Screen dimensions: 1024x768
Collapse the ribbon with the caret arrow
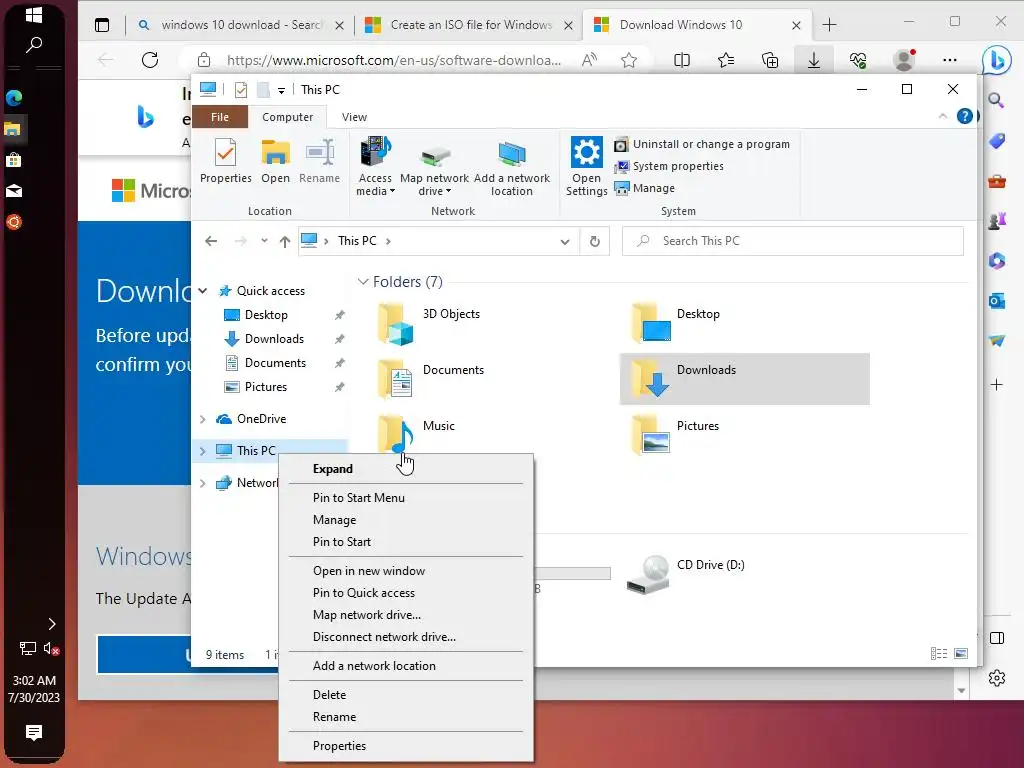click(x=942, y=116)
